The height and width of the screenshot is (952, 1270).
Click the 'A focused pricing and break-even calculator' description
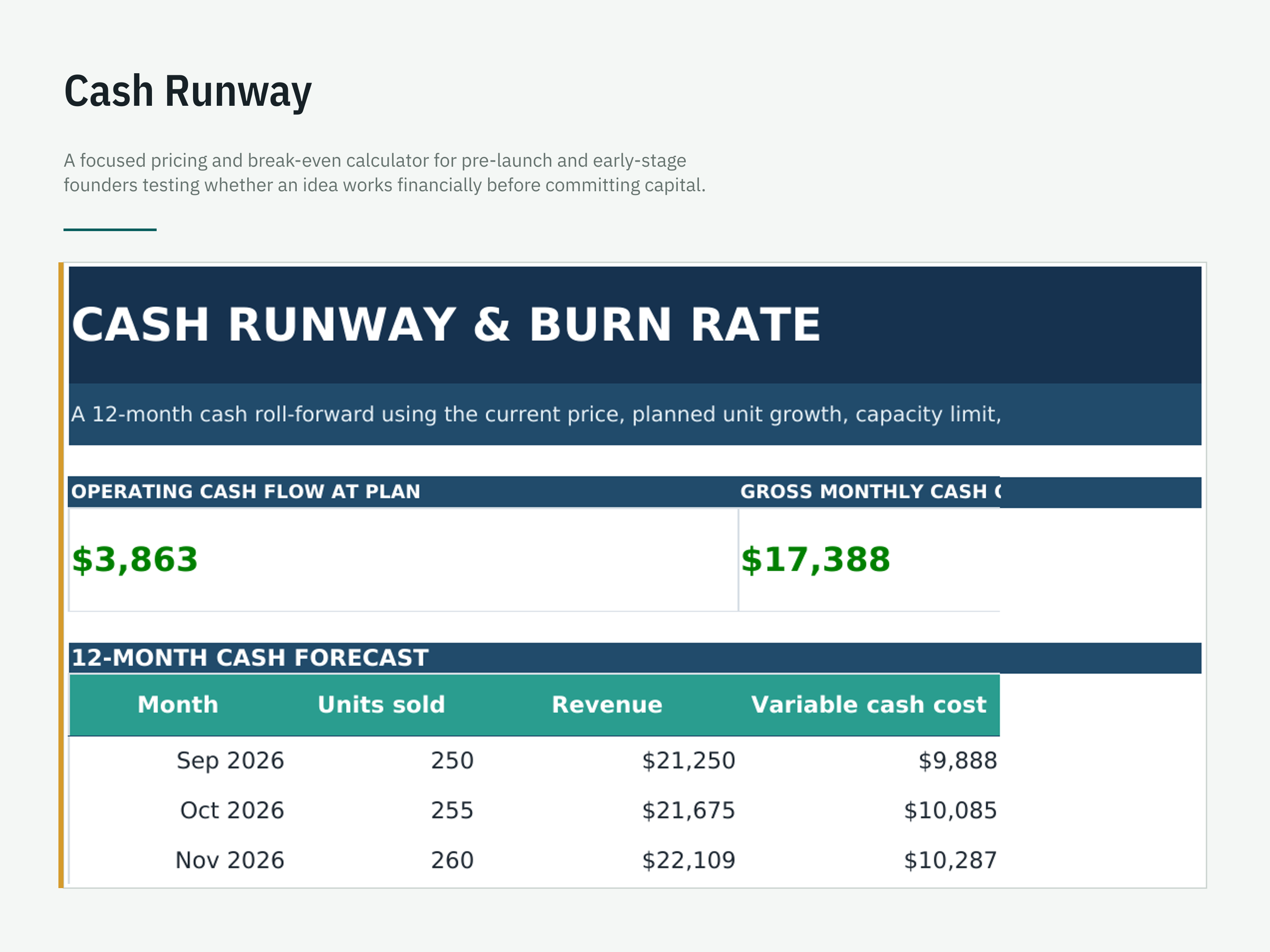tap(384, 173)
